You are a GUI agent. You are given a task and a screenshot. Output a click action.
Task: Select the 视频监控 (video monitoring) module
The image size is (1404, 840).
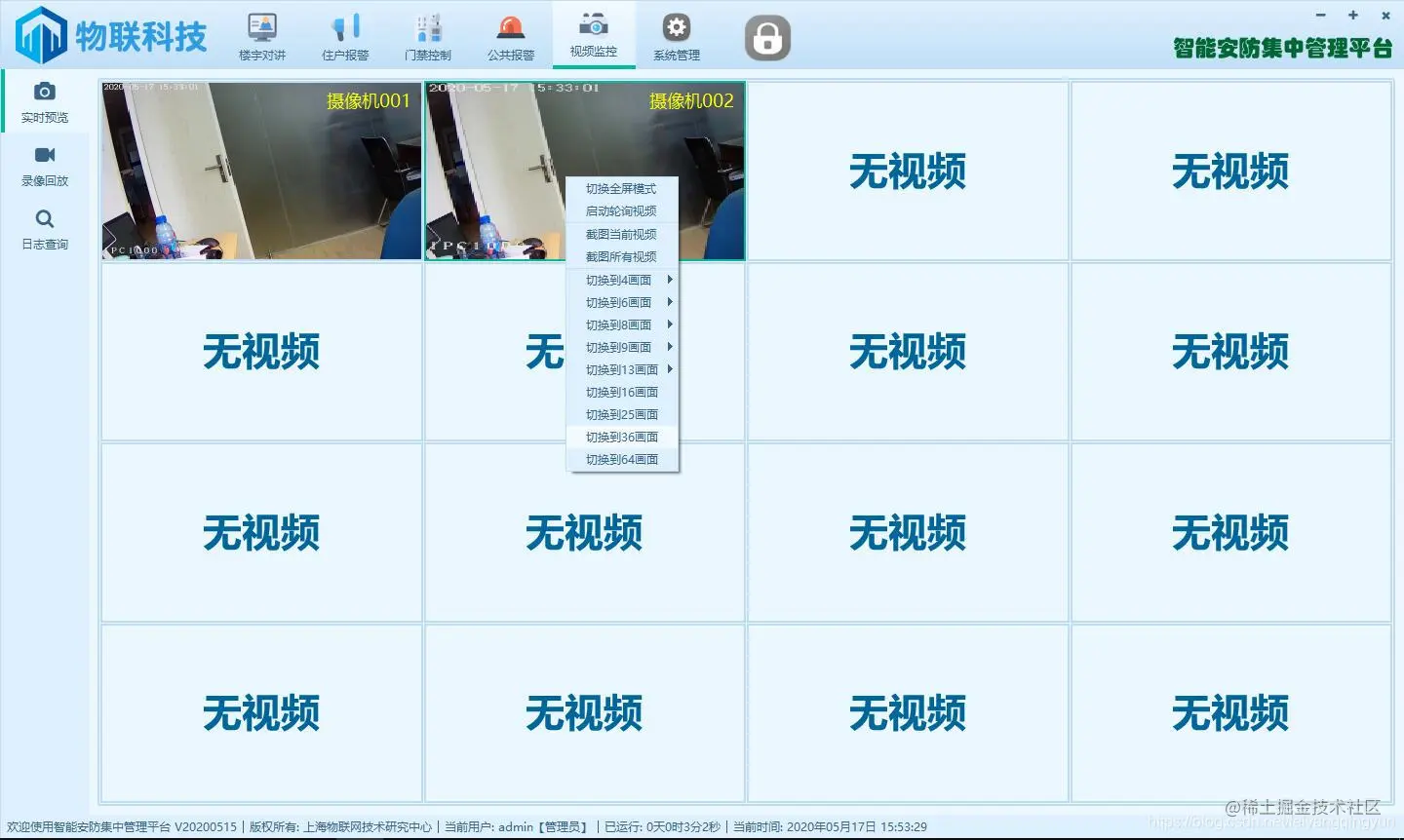pyautogui.click(x=593, y=34)
